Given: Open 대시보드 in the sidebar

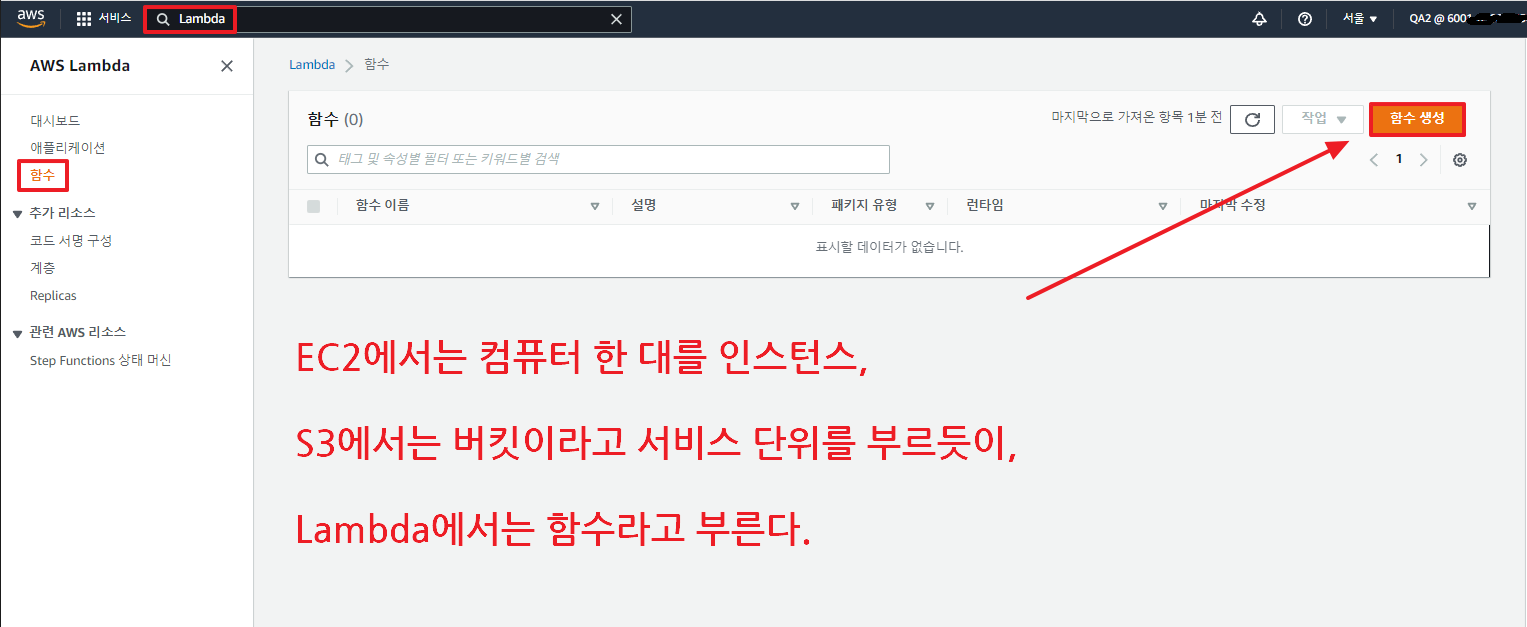Looking at the screenshot, I should pyautogui.click(x=55, y=121).
